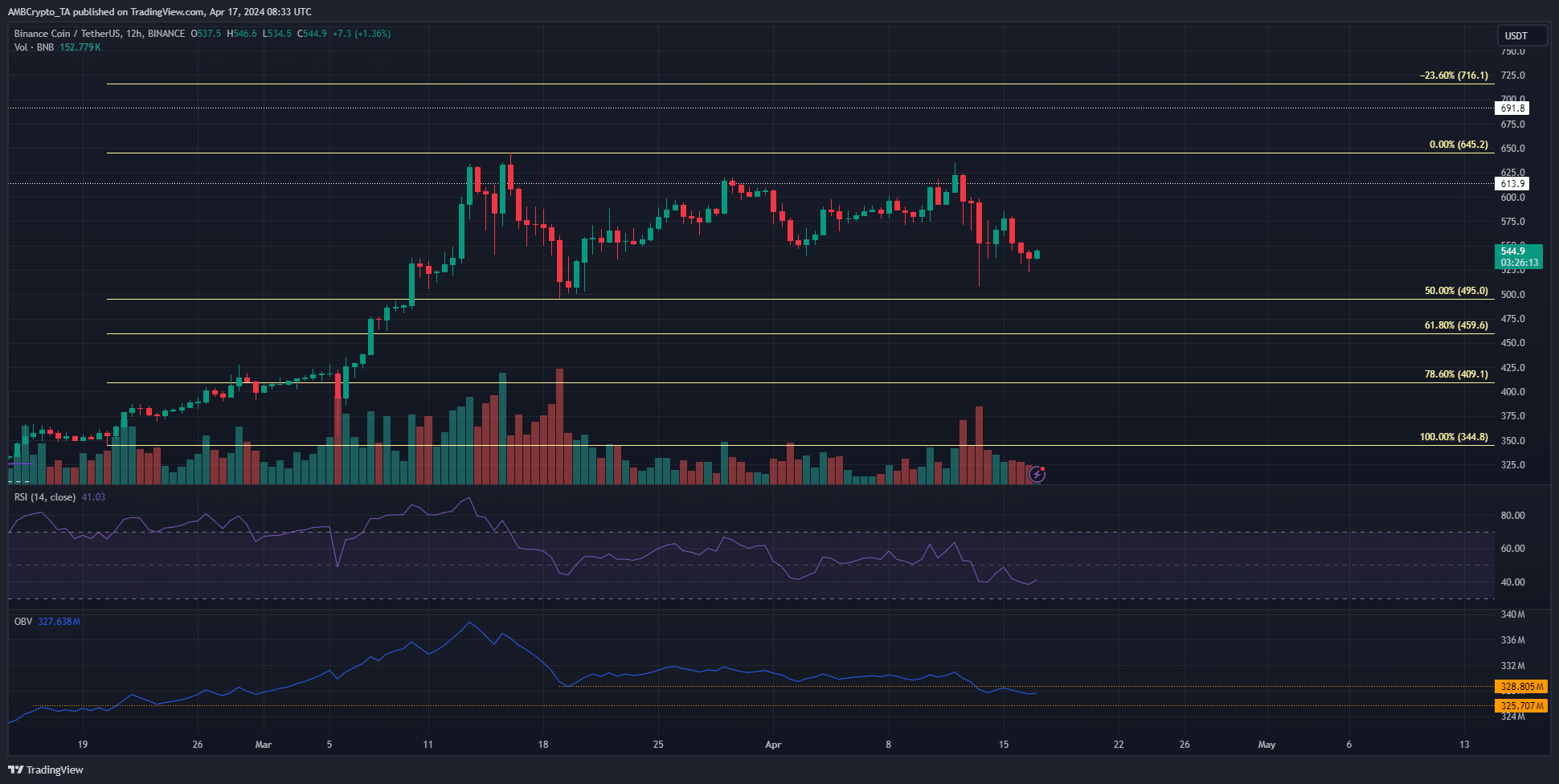Click the 613.9 price line label
Viewport: 1559px width, 784px height.
point(1512,184)
